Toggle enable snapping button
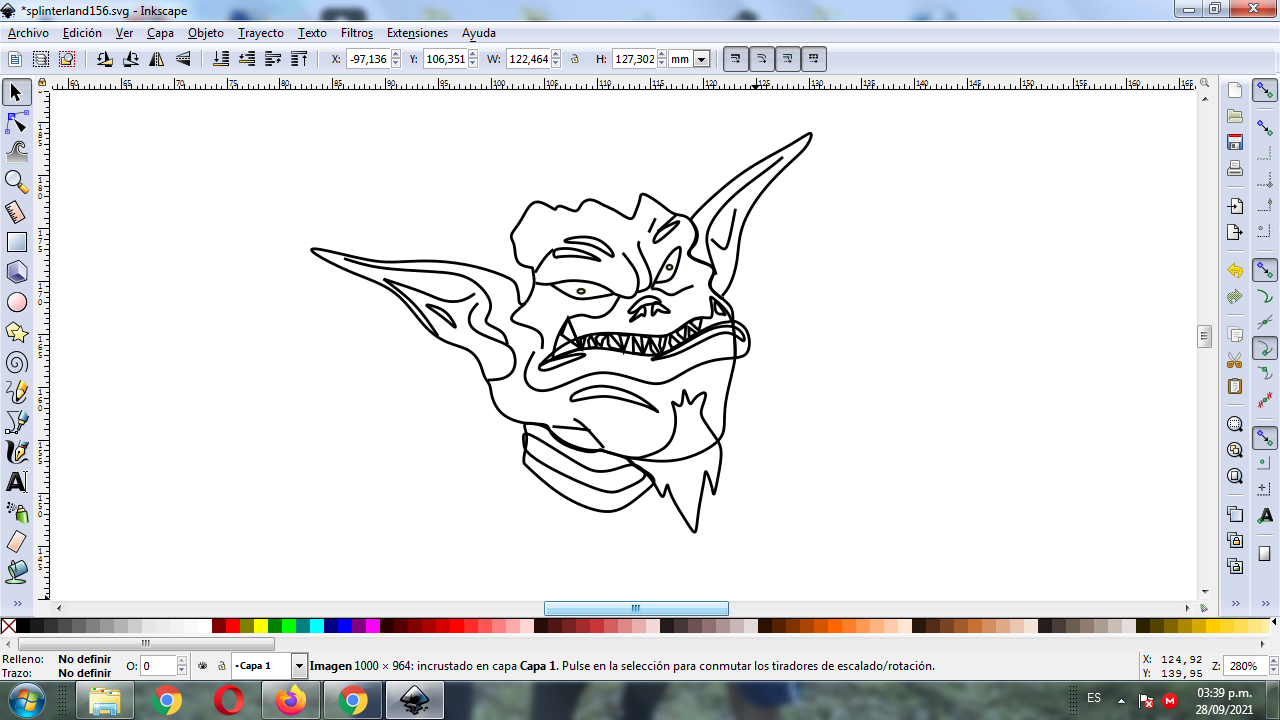1280x720 pixels. point(1265,91)
